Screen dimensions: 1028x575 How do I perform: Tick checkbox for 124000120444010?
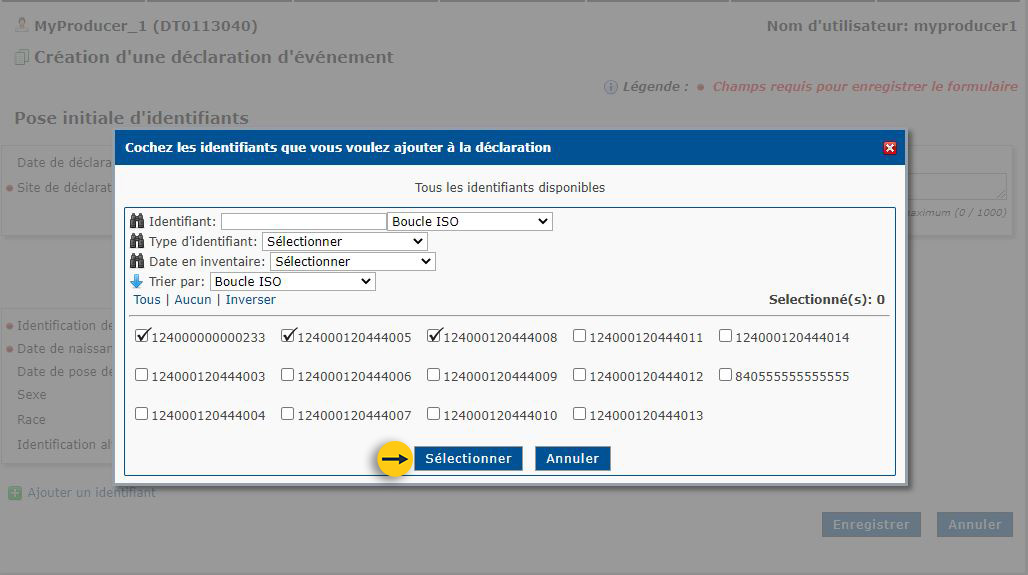tap(434, 413)
